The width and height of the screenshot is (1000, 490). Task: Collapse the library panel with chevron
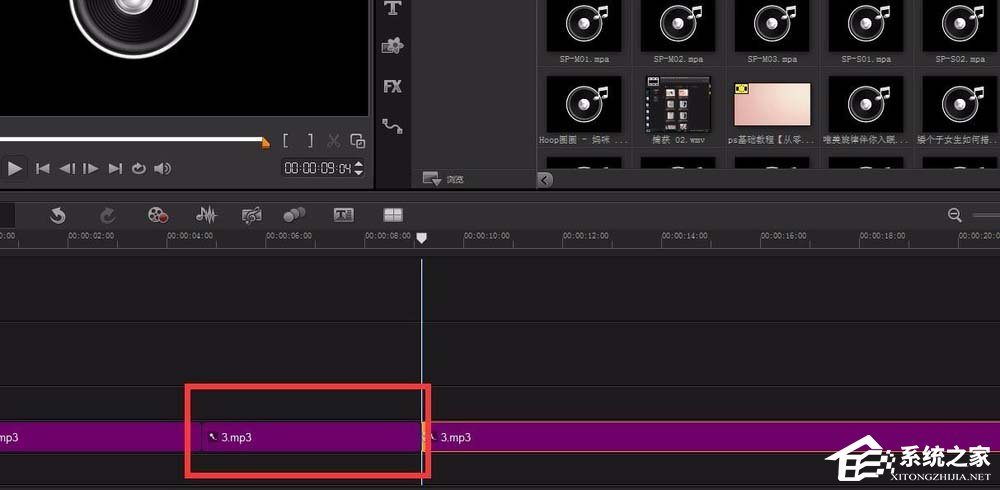click(x=545, y=180)
